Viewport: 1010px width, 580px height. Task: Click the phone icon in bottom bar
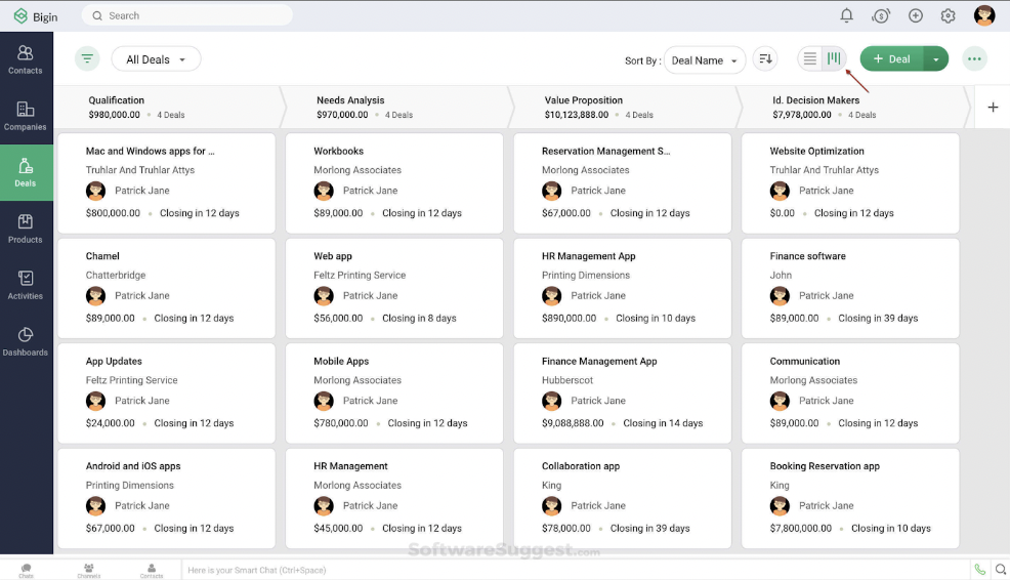click(980, 569)
